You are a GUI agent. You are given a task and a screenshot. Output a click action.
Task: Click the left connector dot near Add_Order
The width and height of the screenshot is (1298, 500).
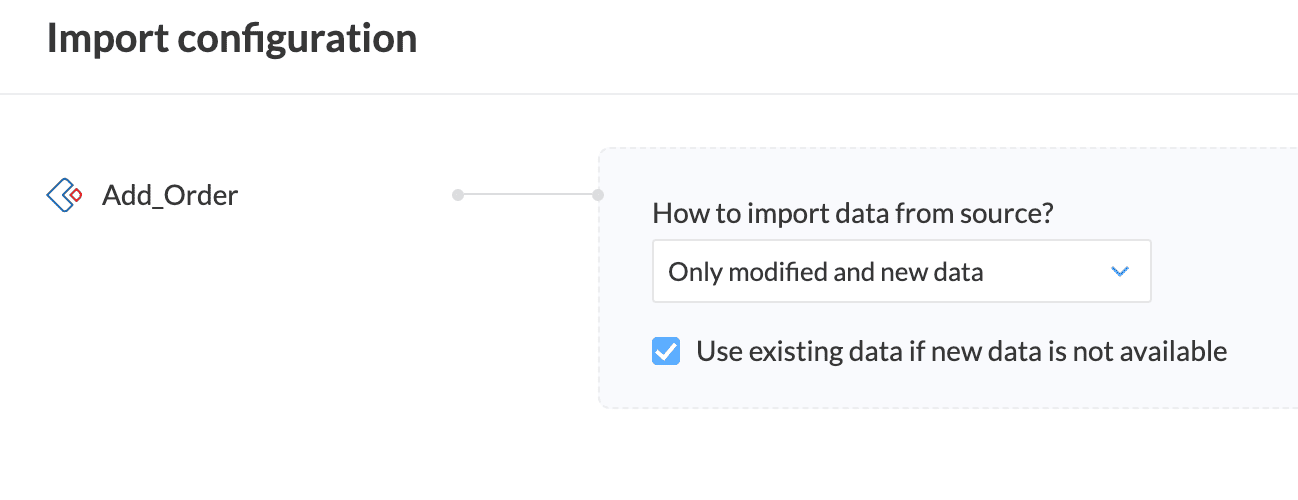(x=458, y=195)
